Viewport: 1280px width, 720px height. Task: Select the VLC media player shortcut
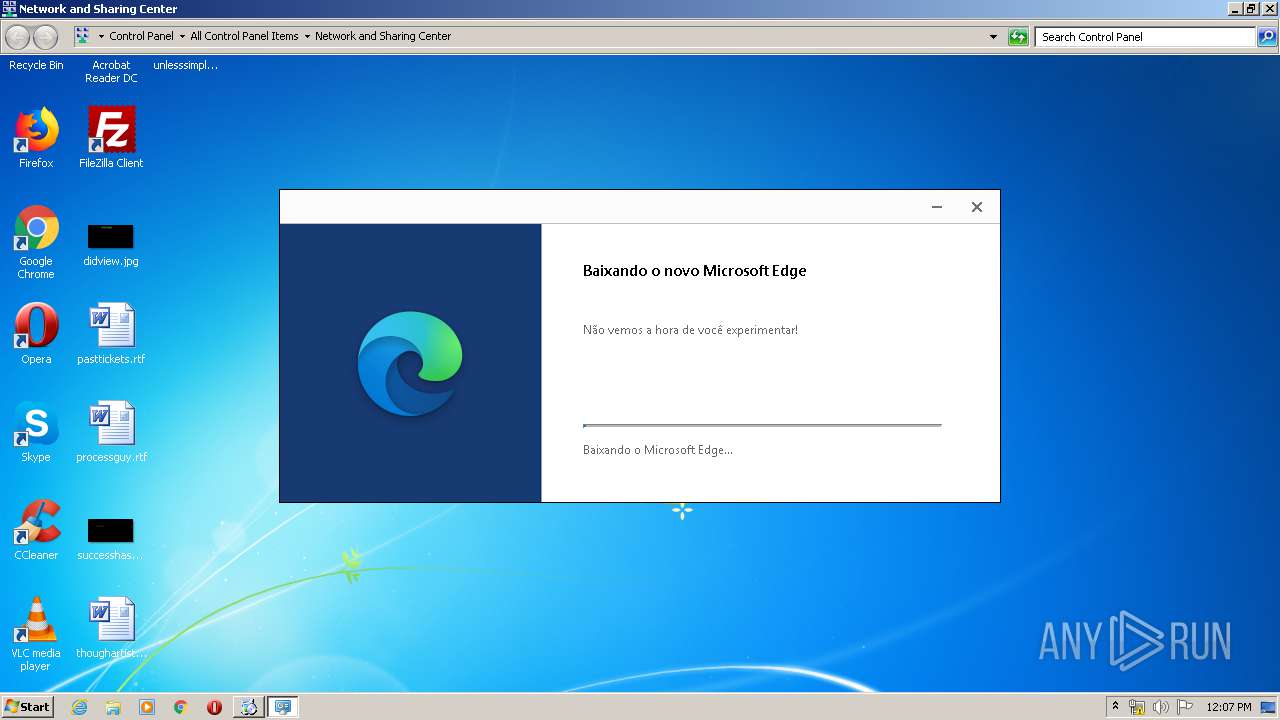(36, 634)
